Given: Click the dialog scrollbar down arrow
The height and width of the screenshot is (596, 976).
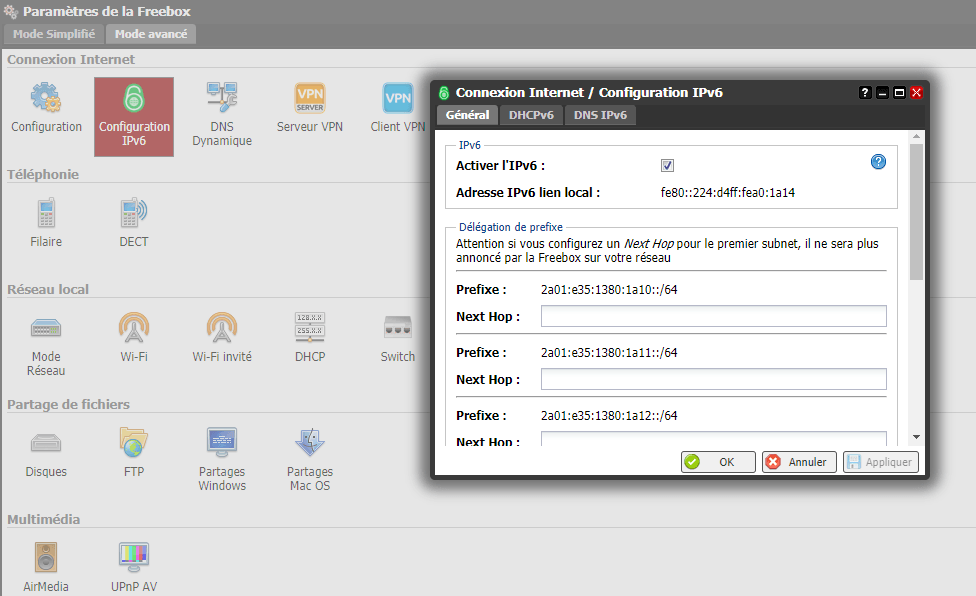Looking at the screenshot, I should 916,437.
